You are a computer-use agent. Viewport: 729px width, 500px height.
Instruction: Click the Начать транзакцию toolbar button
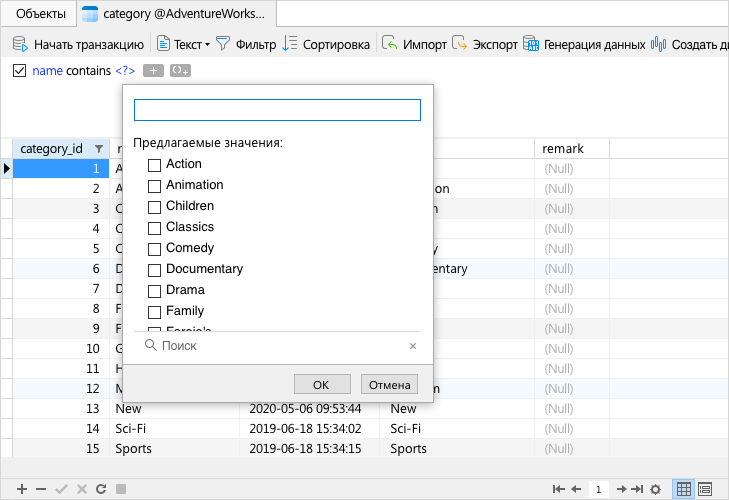pyautogui.click(x=78, y=44)
